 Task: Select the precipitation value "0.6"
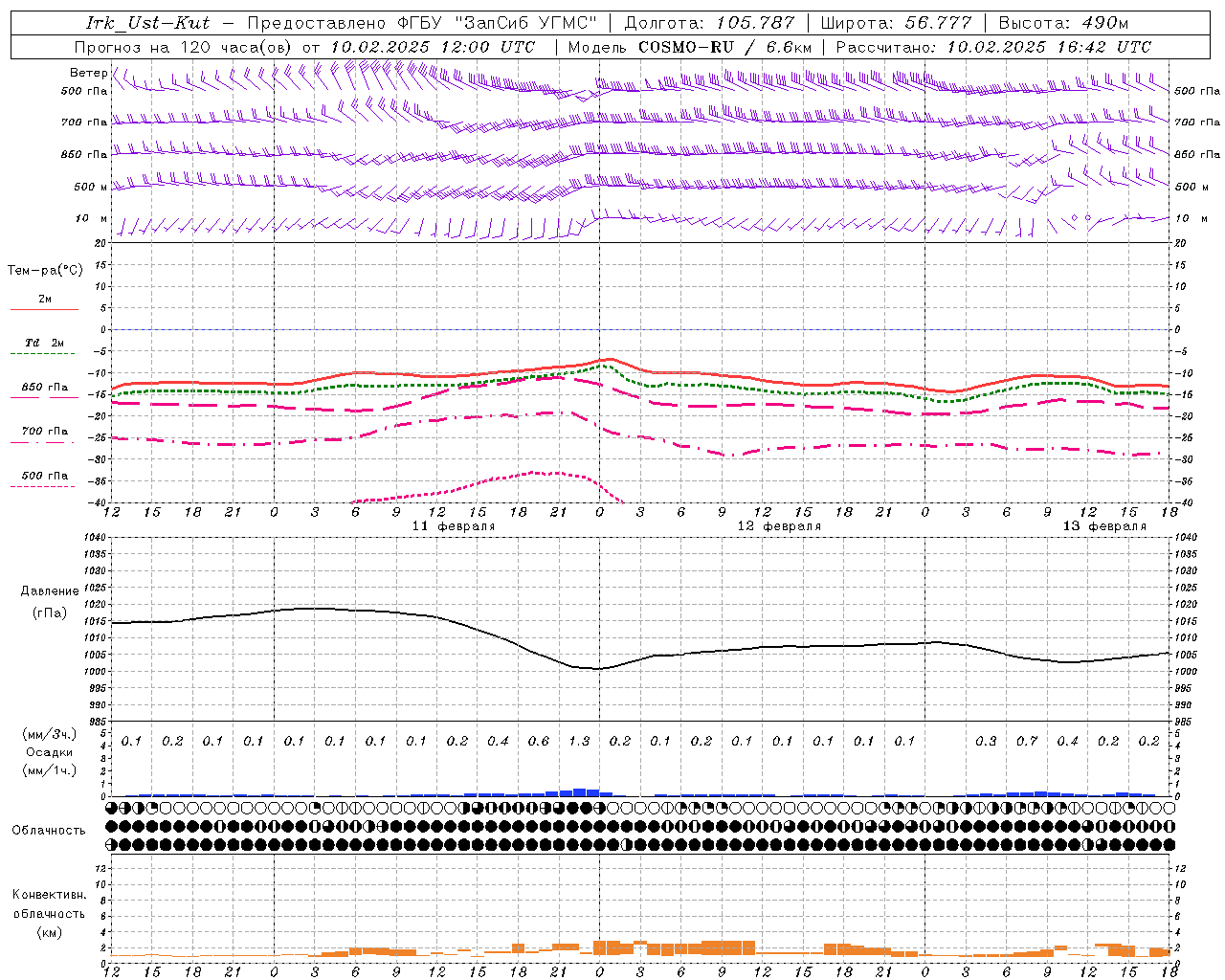tap(539, 741)
